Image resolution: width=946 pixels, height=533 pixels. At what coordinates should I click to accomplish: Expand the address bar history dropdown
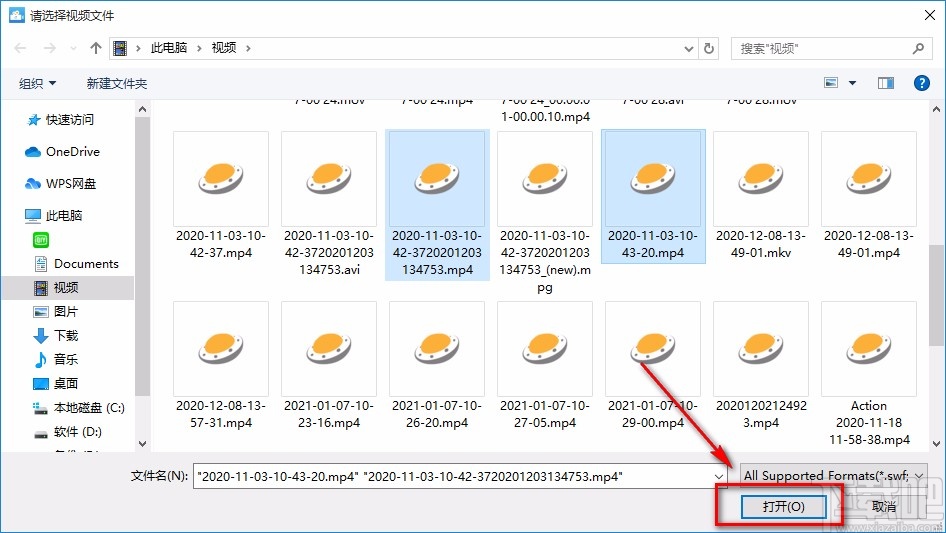coord(688,48)
